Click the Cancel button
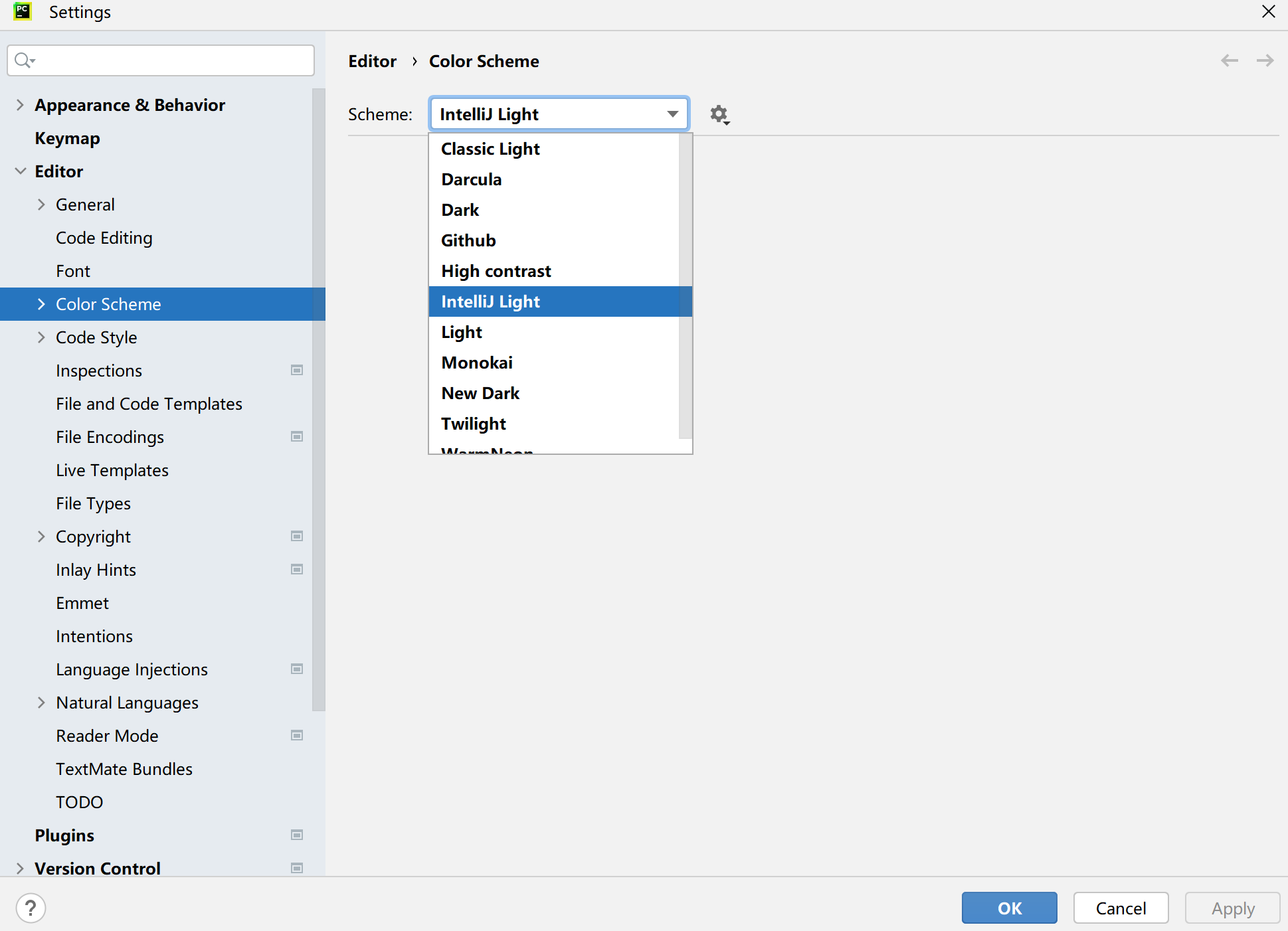This screenshot has height=931, width=1288. pos(1121,908)
